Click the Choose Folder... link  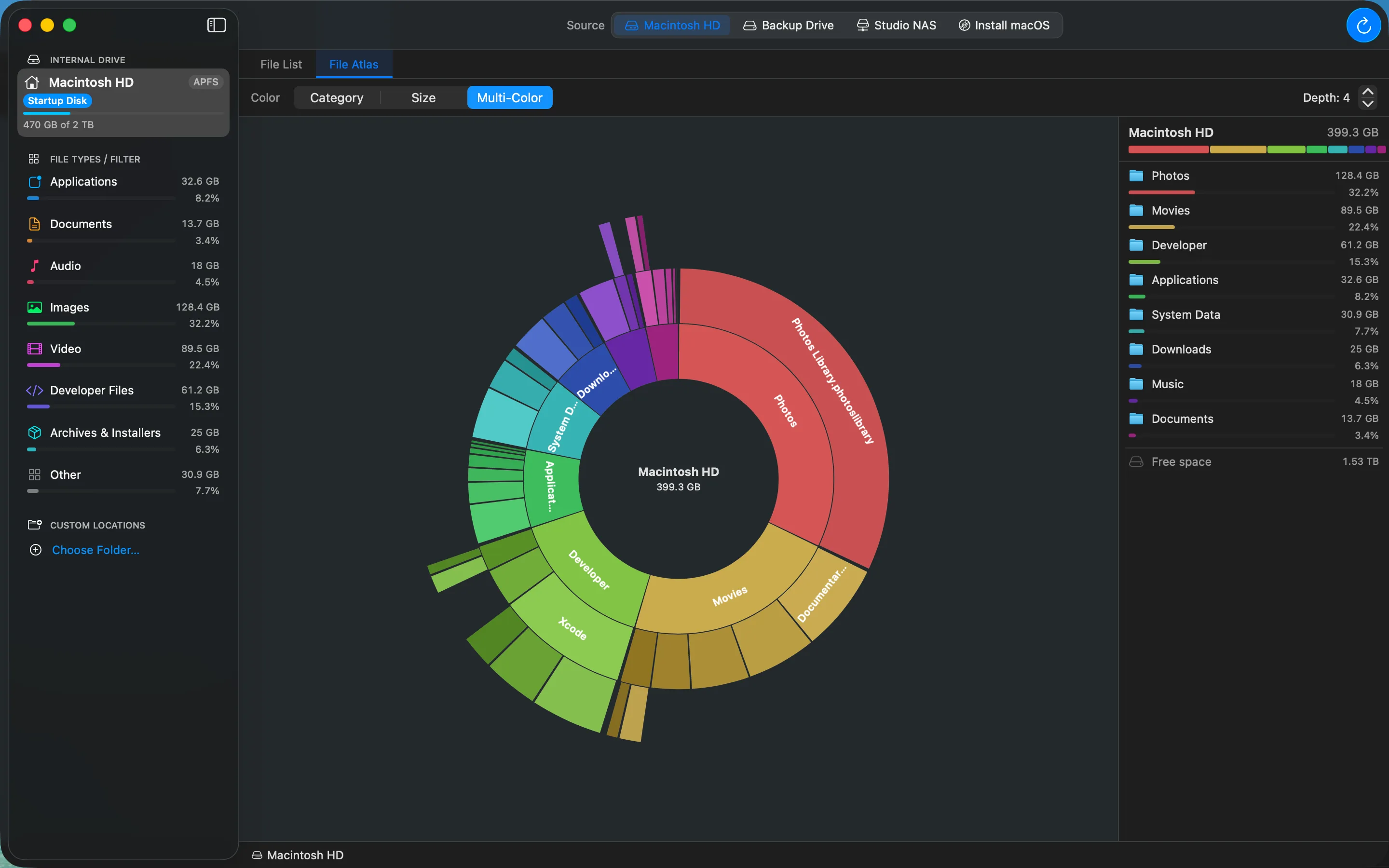pyautogui.click(x=96, y=550)
